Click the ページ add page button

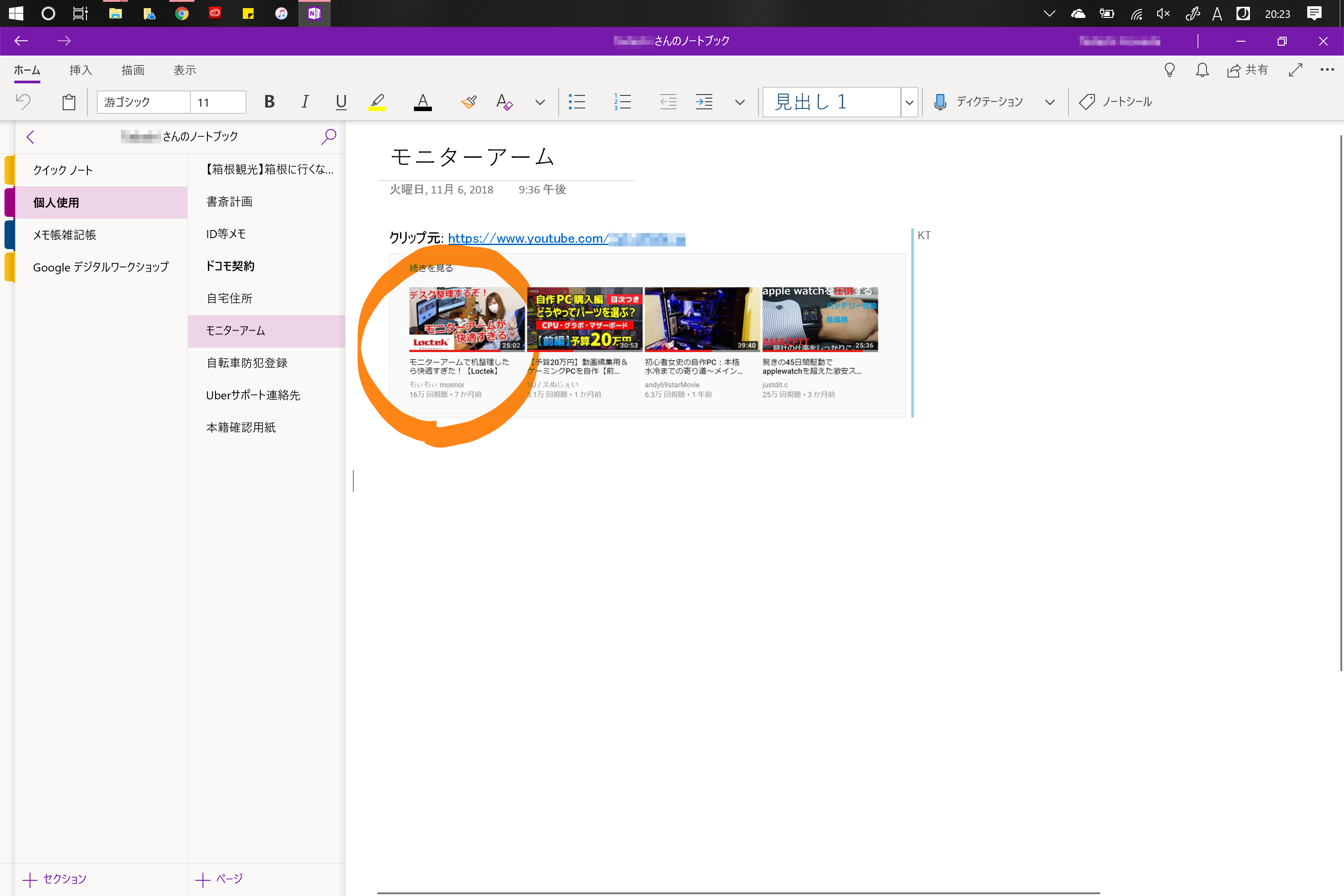coord(220,879)
